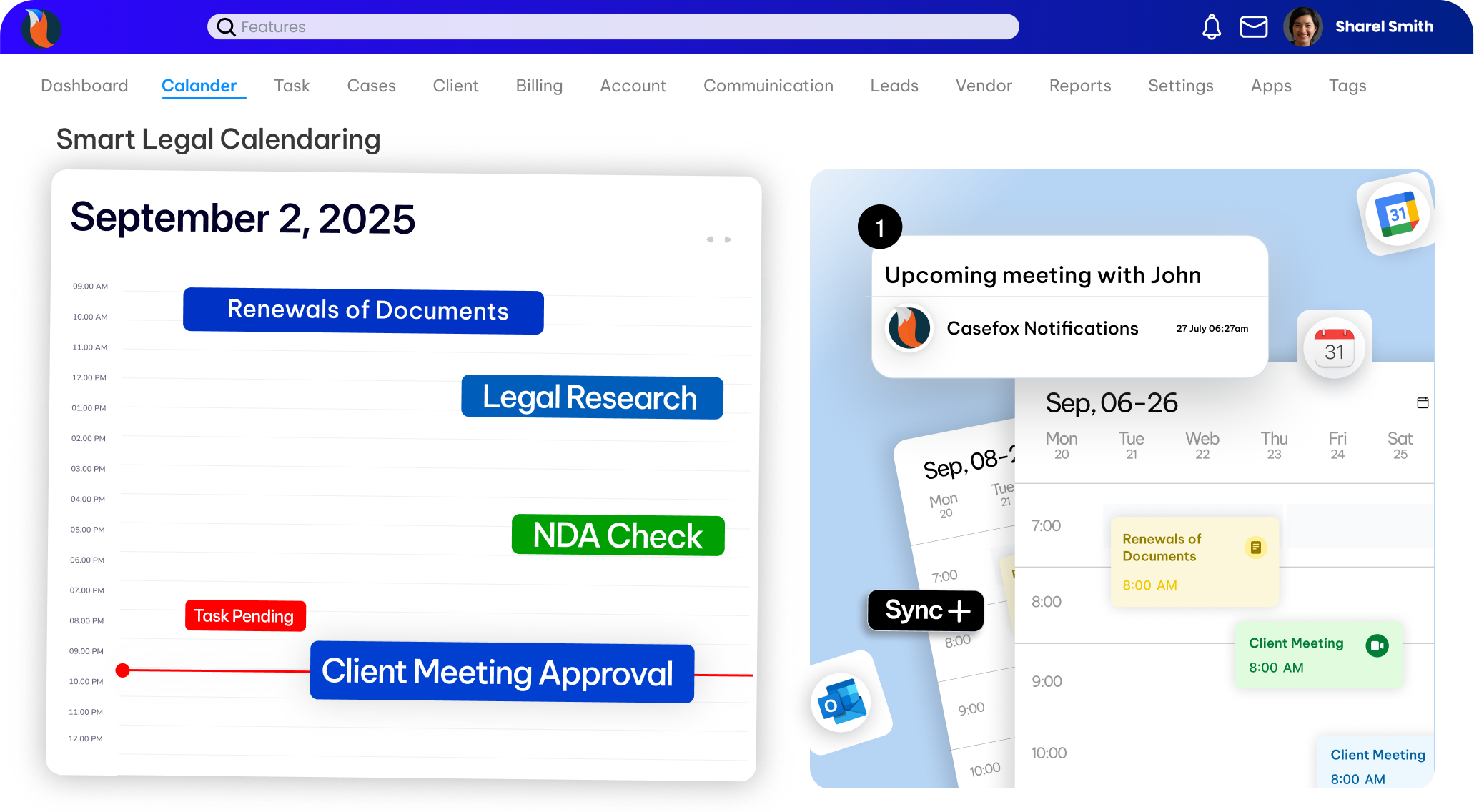Click the notification bell icon
This screenshot has height=812, width=1474.
[1212, 27]
